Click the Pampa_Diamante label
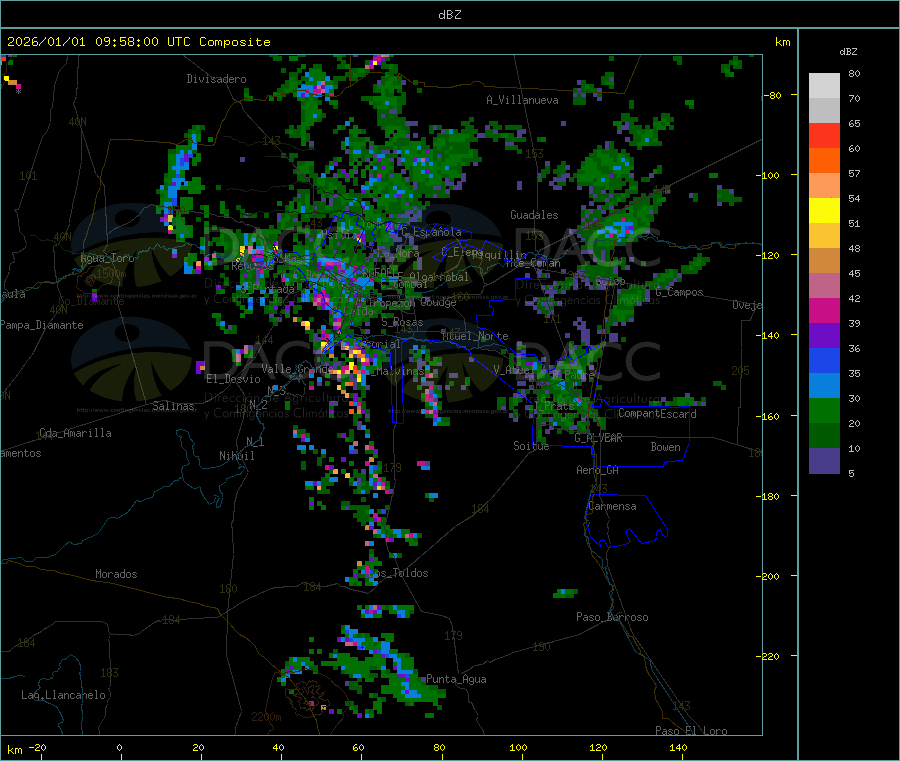Image resolution: width=900 pixels, height=761 pixels. [41, 325]
